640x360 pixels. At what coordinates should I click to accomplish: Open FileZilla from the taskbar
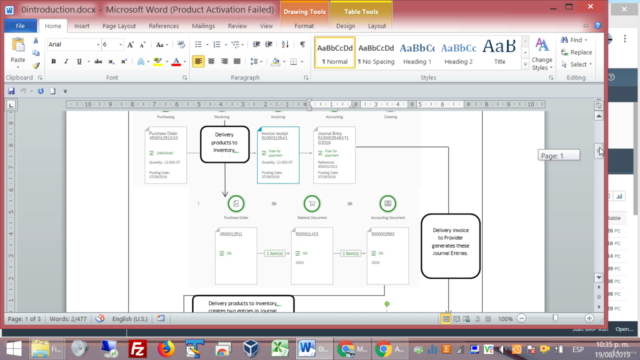click(x=138, y=349)
